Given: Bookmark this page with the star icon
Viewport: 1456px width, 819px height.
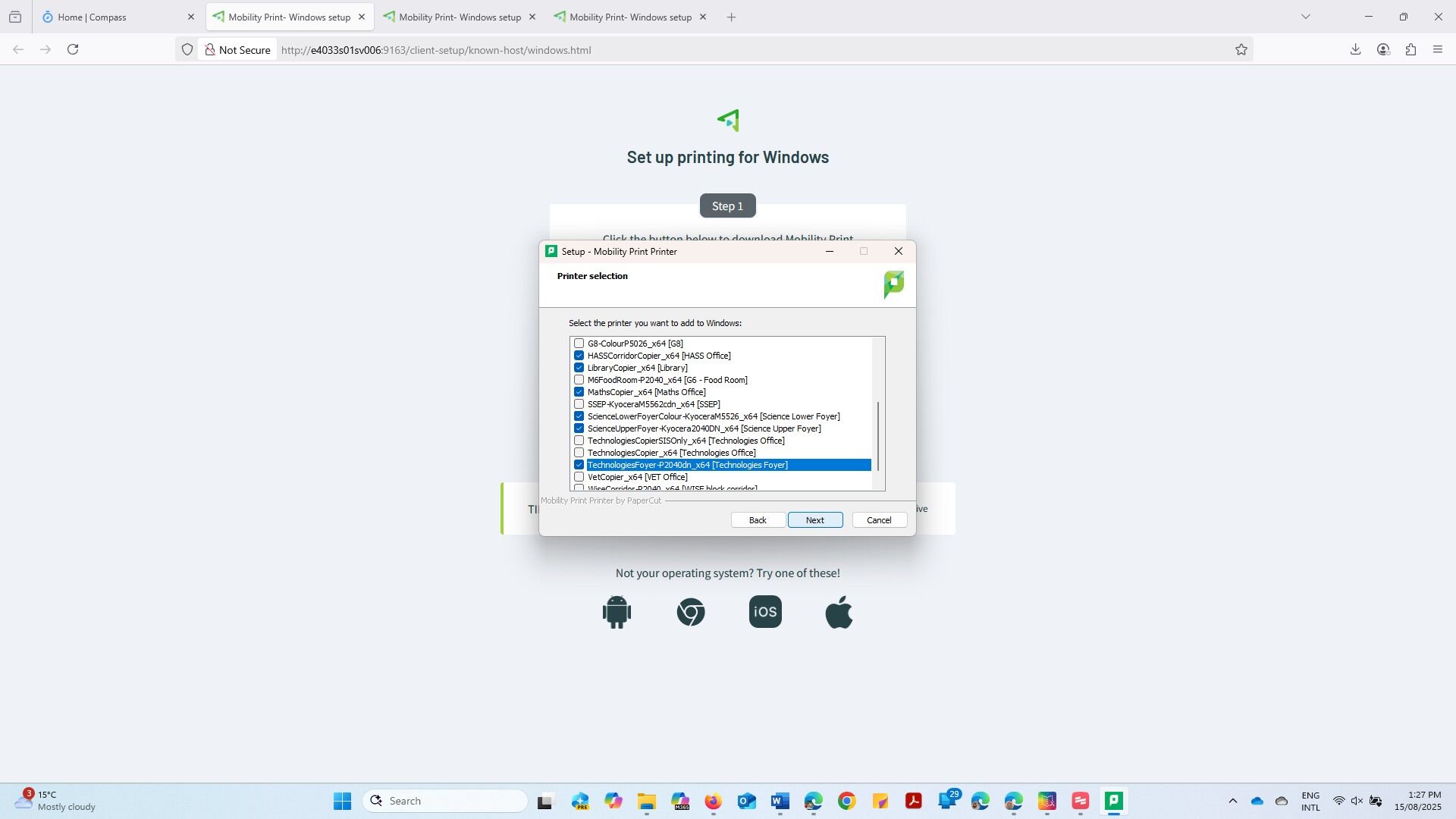Looking at the screenshot, I should 1241,50.
